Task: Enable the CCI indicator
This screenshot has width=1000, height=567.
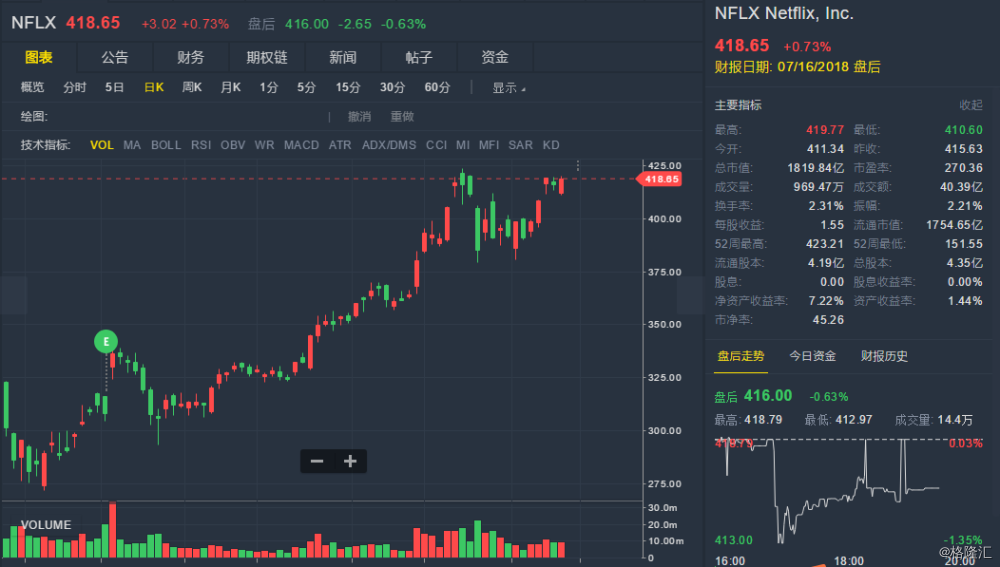Action: point(436,145)
